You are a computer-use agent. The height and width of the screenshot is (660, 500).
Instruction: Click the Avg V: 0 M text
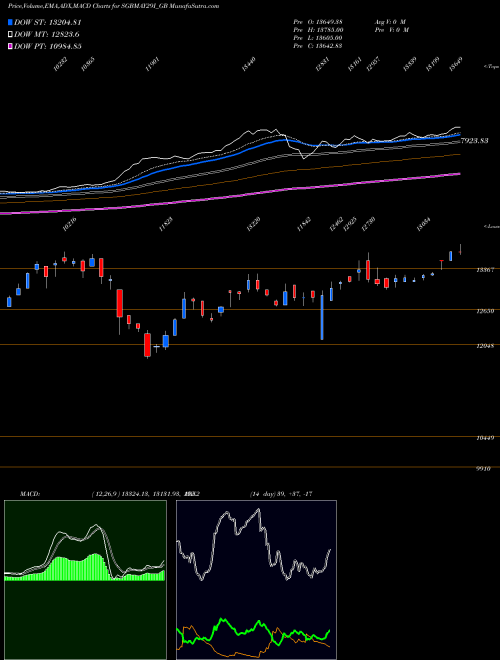click(390, 21)
